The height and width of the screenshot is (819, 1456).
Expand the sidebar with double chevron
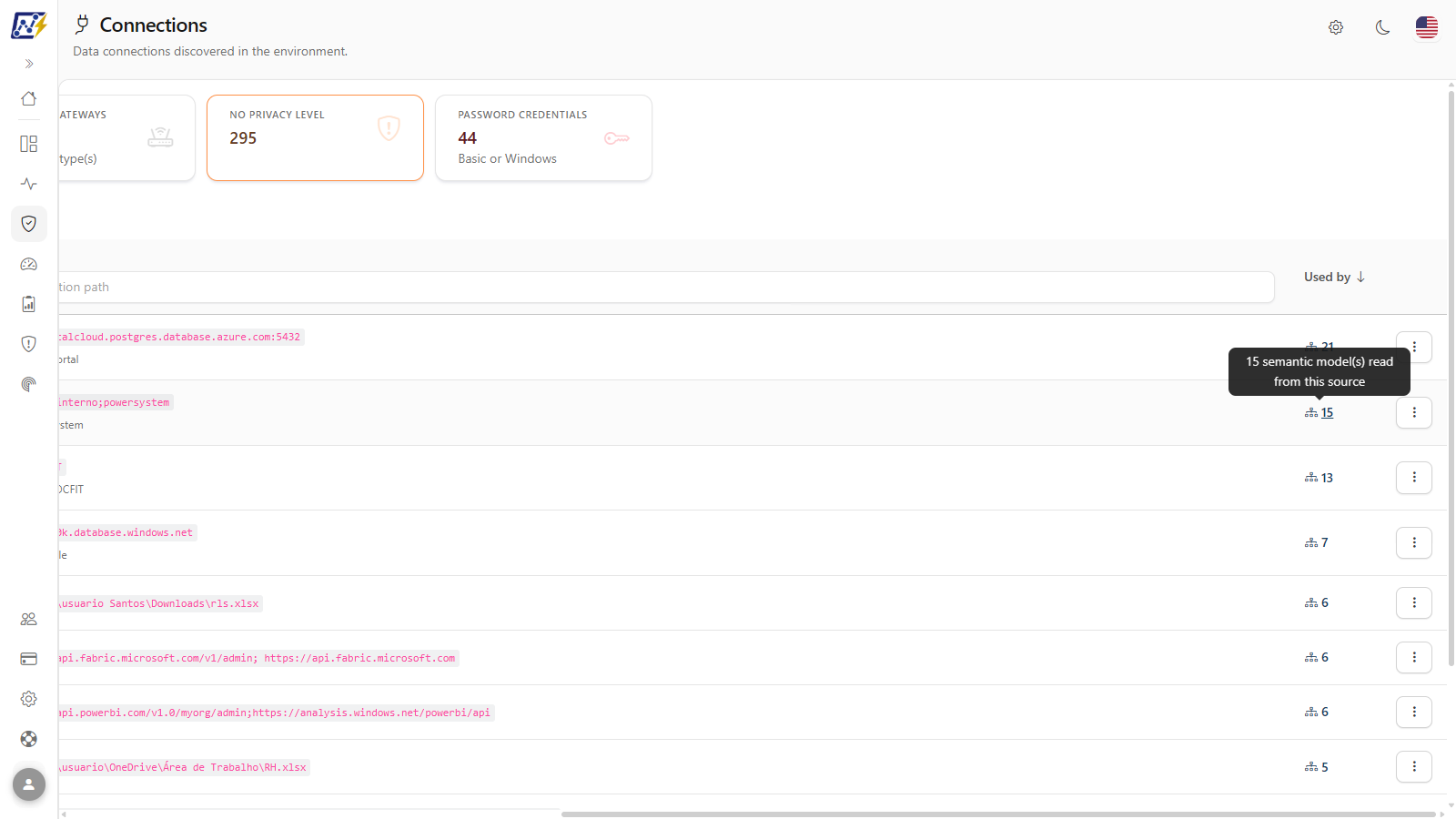[29, 64]
